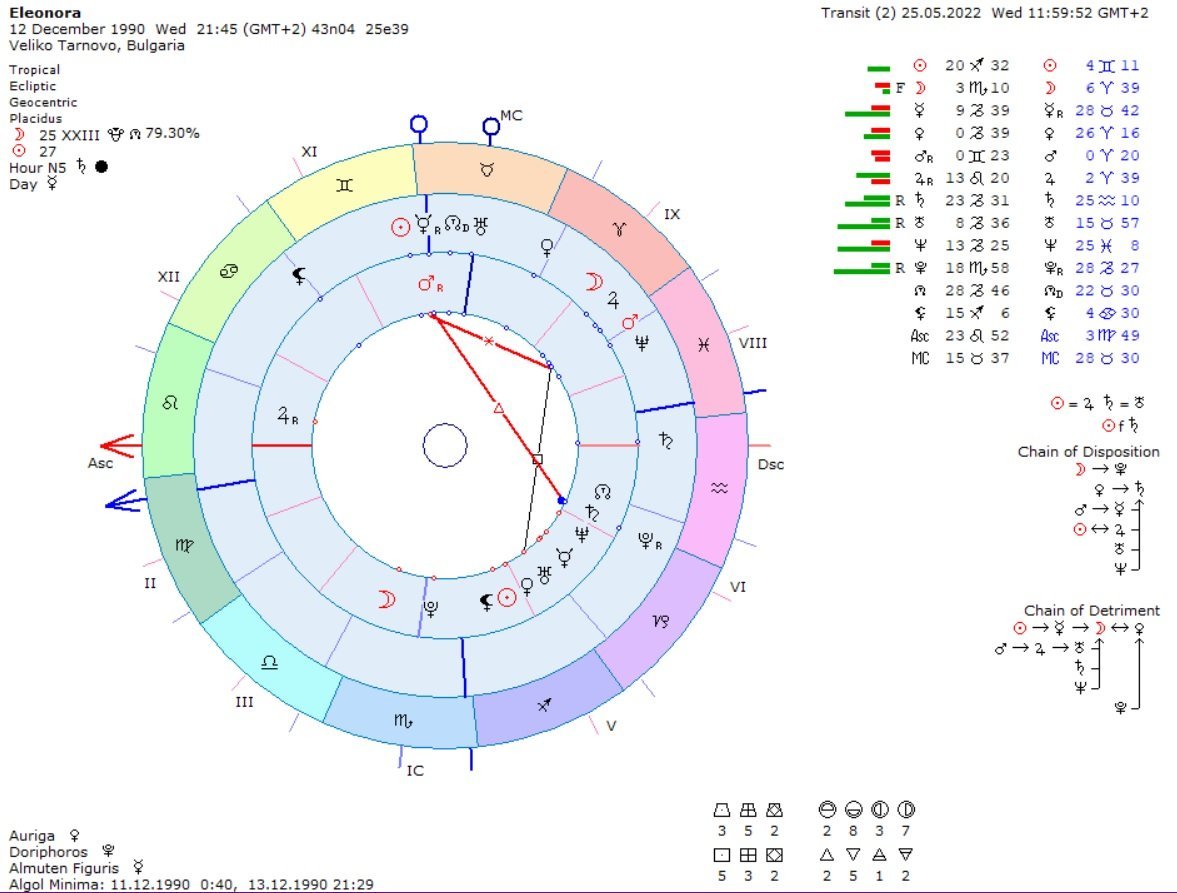Click the green Leo sign segment
The image size is (1177, 893).
(171, 403)
